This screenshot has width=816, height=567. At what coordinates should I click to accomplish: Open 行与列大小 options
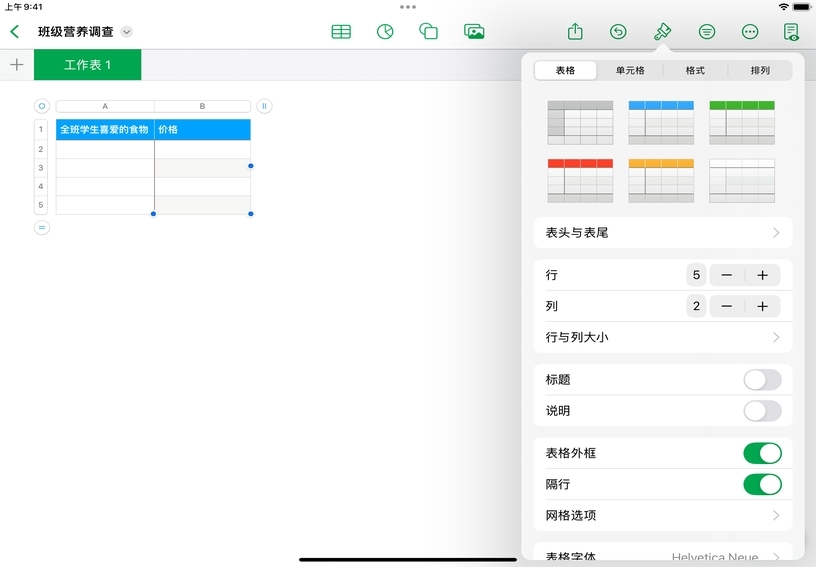click(662, 338)
